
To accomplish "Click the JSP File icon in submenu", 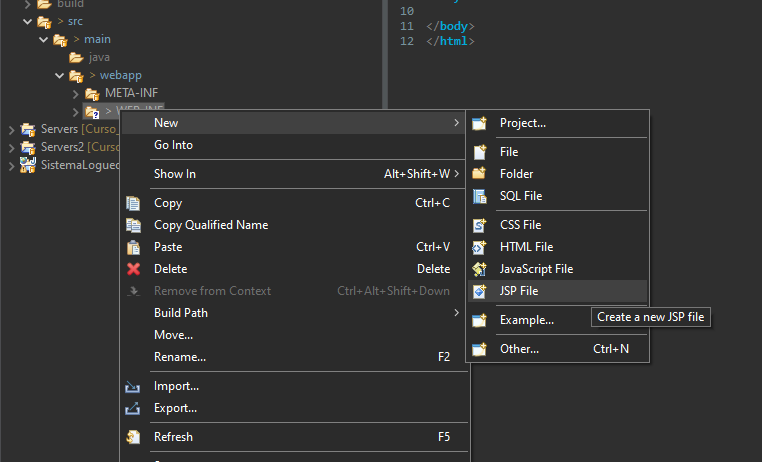I will (x=480, y=291).
